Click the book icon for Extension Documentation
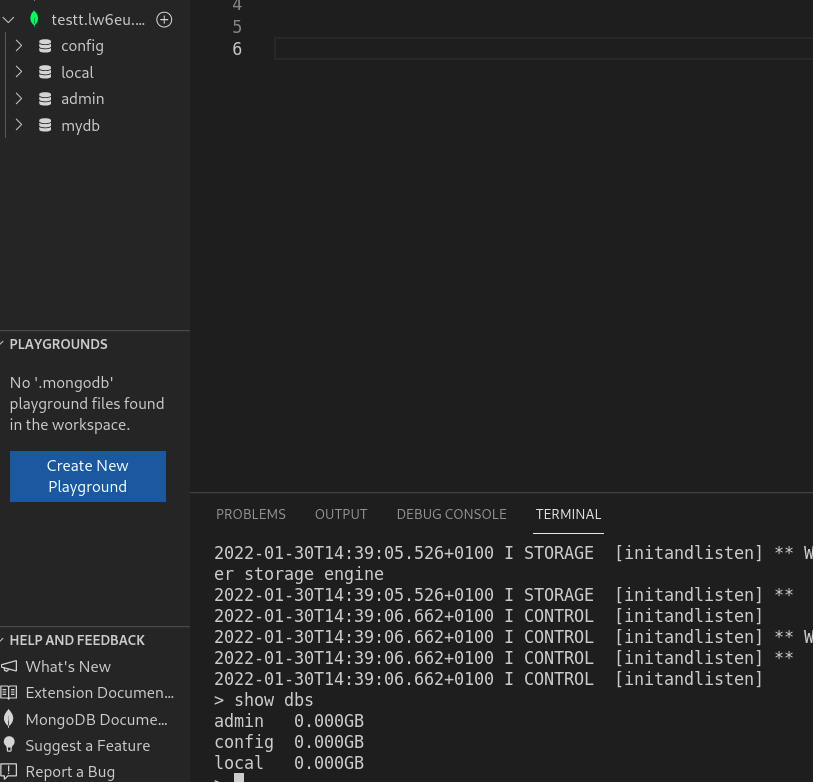Image resolution: width=813 pixels, height=782 pixels. (x=9, y=692)
